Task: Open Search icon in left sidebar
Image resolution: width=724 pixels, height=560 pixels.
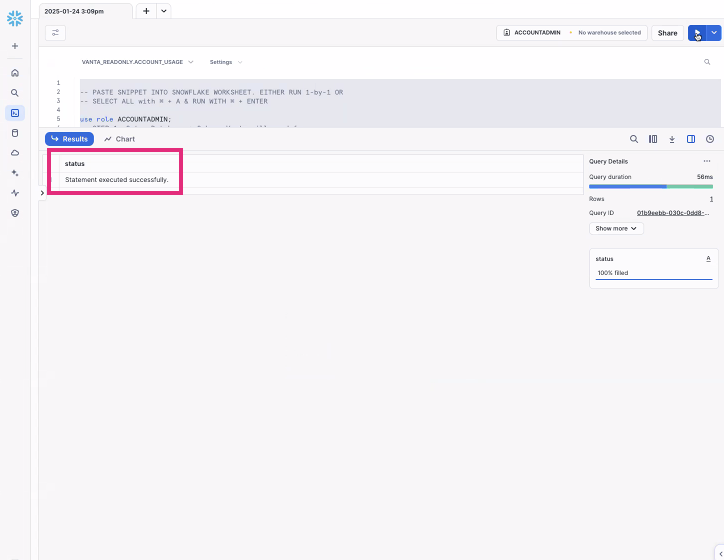Action: [15, 93]
